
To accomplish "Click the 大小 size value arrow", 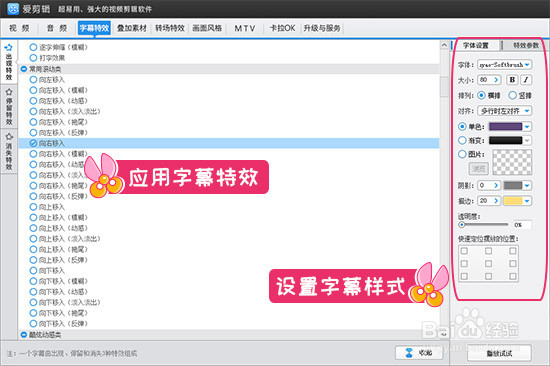I will point(496,80).
